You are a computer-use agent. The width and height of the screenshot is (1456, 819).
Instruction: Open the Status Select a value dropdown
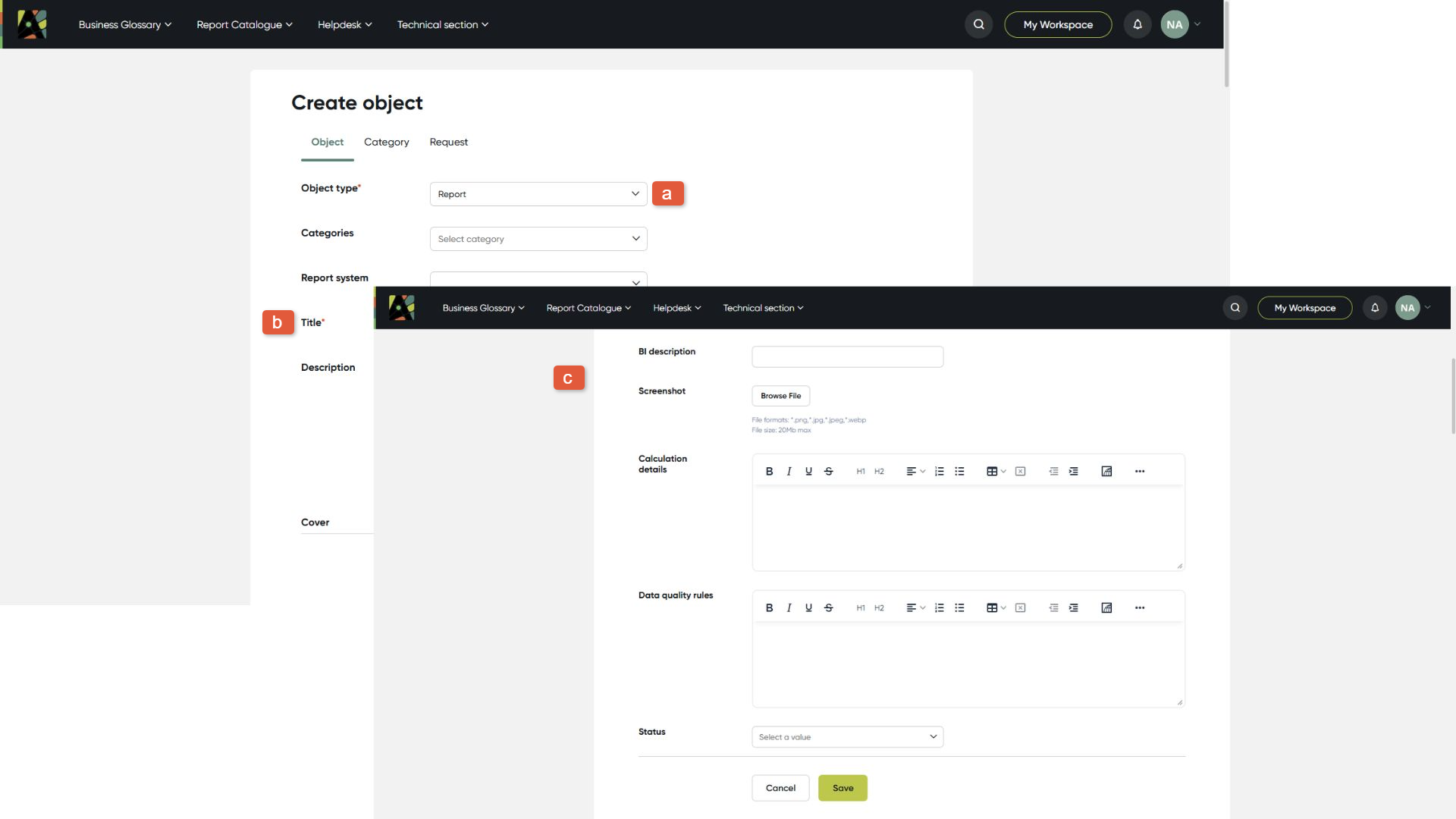(847, 737)
